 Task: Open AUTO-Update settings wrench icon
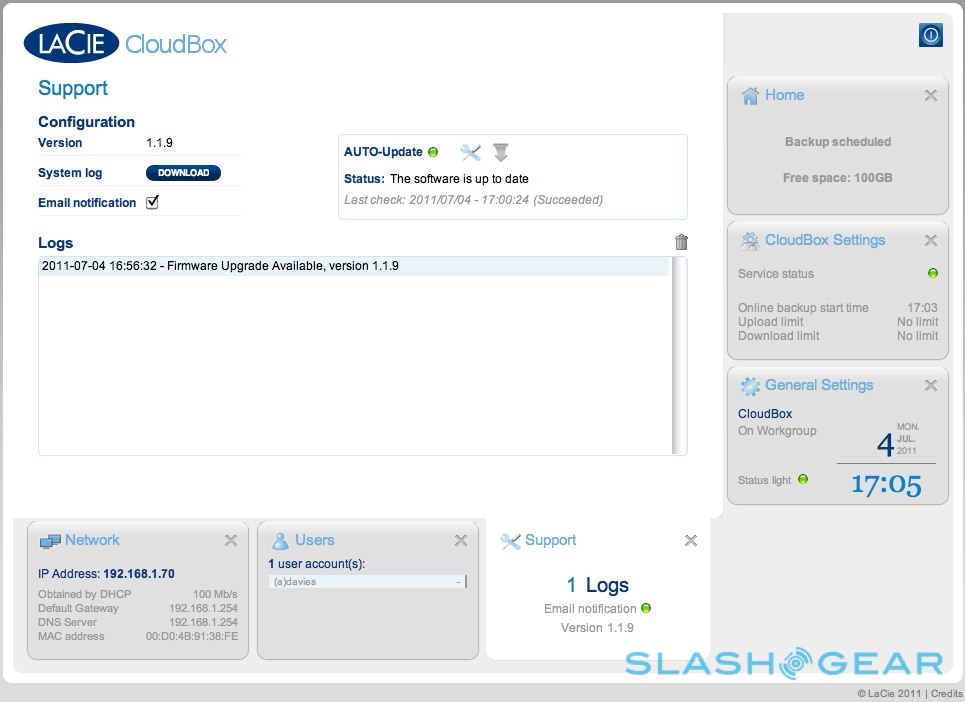pos(470,152)
